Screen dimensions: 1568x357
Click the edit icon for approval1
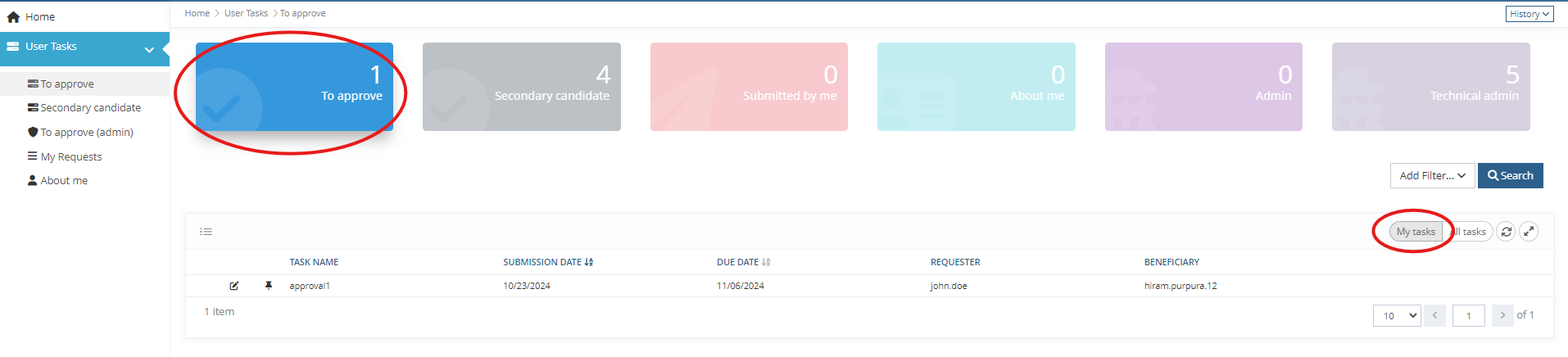pyautogui.click(x=234, y=286)
